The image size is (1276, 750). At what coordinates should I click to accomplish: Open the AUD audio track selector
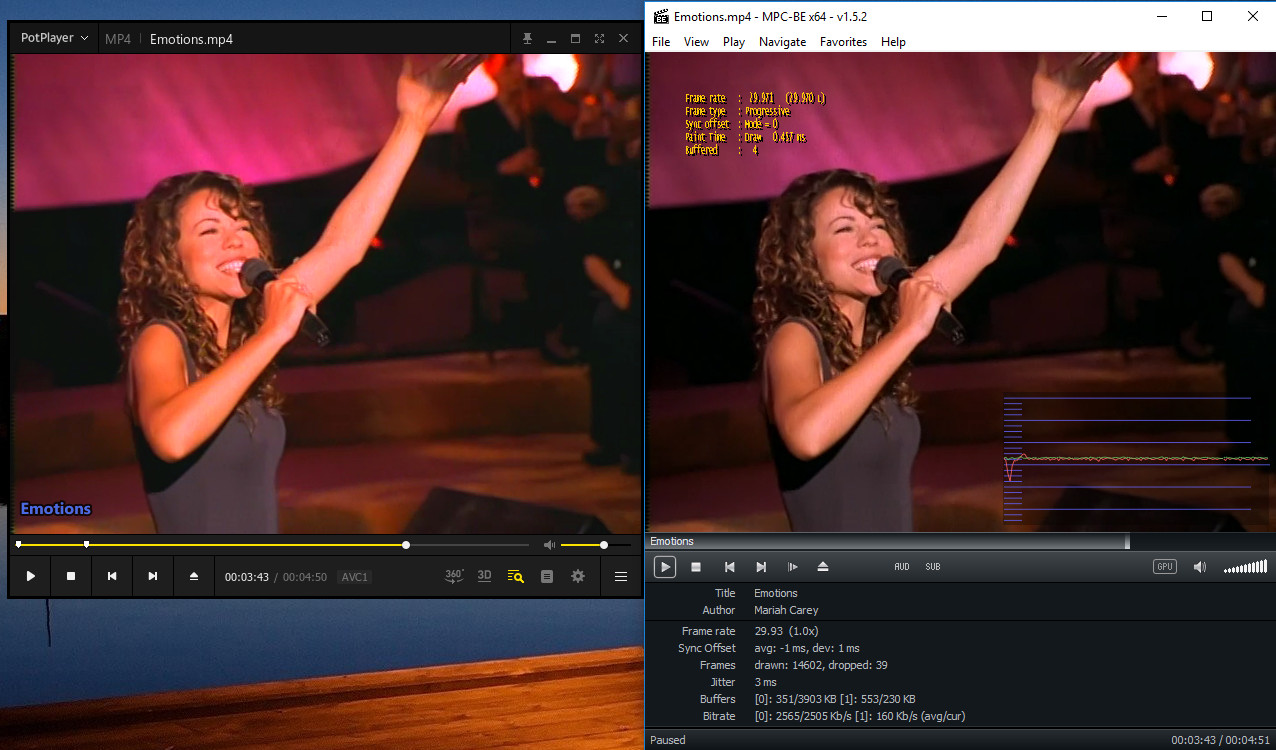point(902,567)
